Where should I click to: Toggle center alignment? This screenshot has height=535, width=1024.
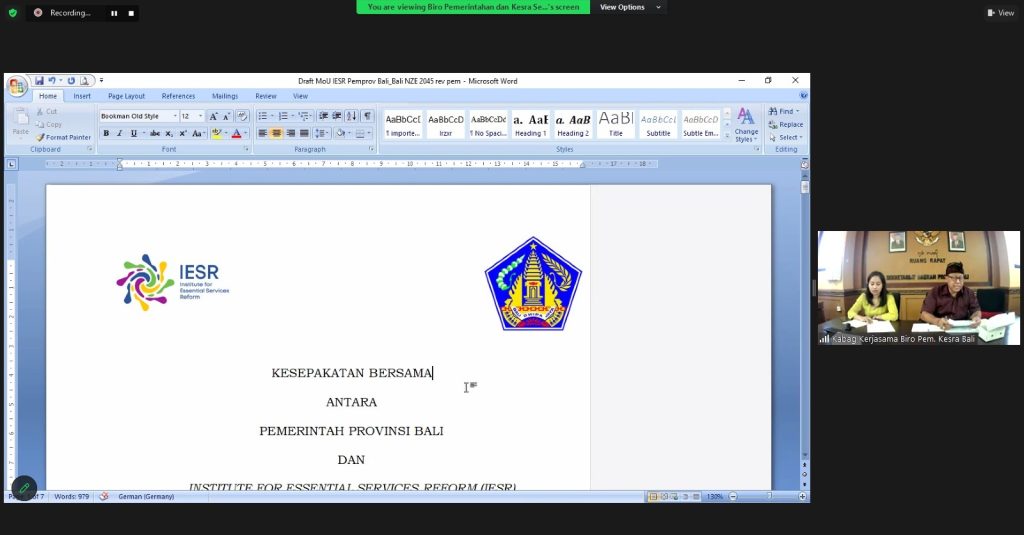pos(277,133)
